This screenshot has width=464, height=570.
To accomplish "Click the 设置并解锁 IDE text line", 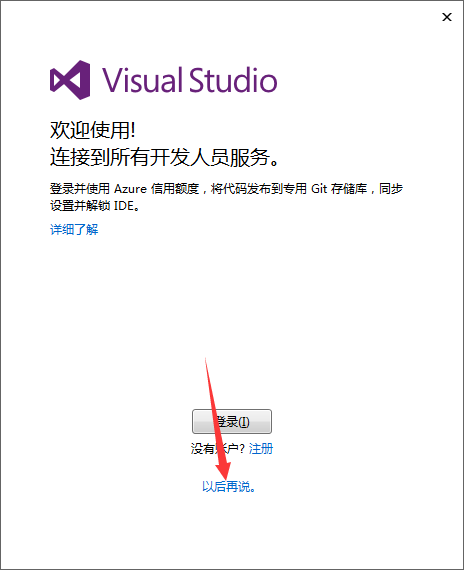I will point(95,206).
